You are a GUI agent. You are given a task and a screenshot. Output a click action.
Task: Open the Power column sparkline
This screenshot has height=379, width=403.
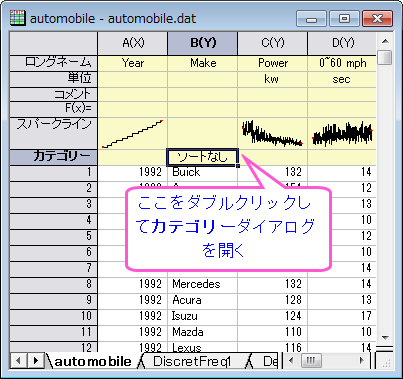pyautogui.click(x=273, y=133)
